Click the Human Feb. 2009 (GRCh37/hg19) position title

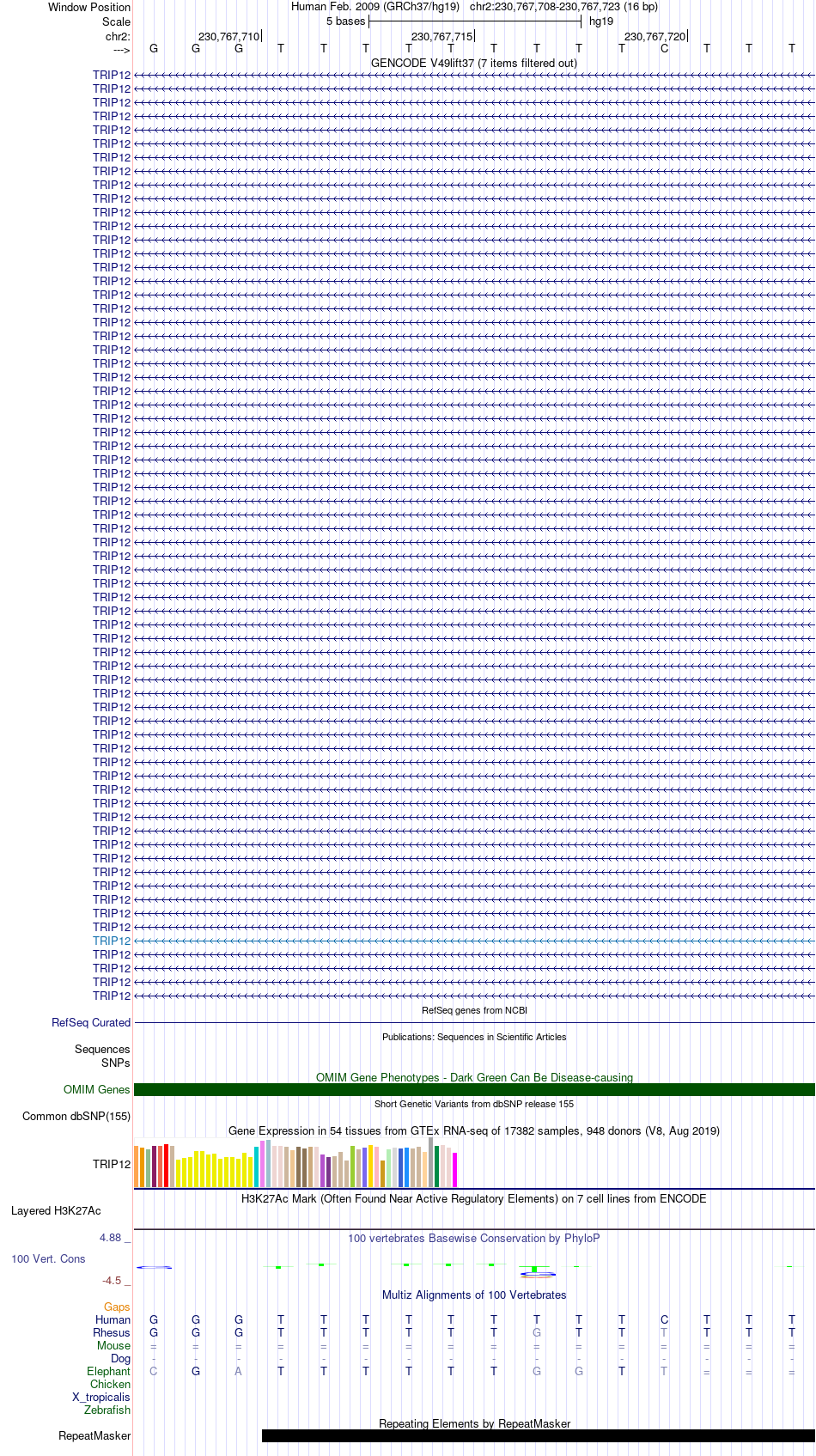pyautogui.click(x=375, y=7)
